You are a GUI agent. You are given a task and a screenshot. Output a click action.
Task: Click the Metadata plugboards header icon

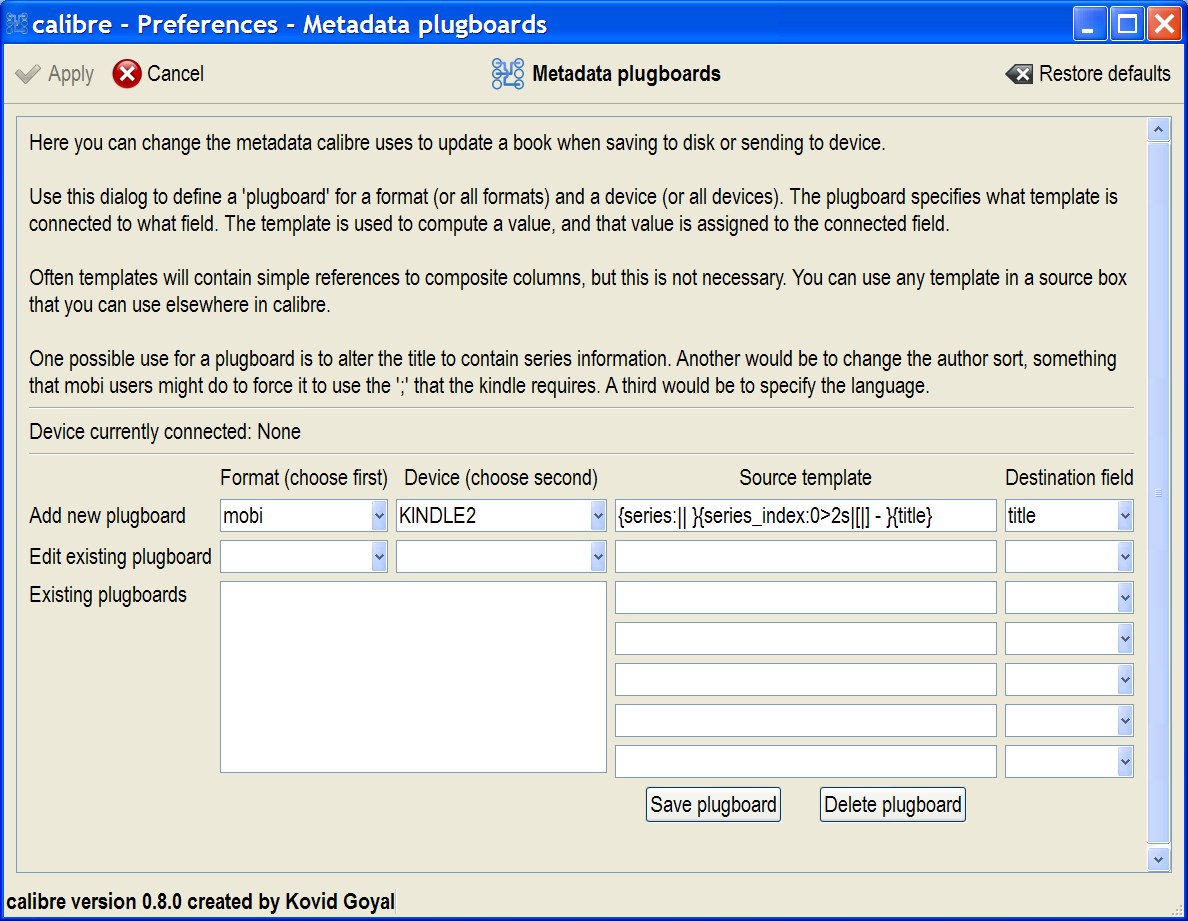[x=508, y=74]
